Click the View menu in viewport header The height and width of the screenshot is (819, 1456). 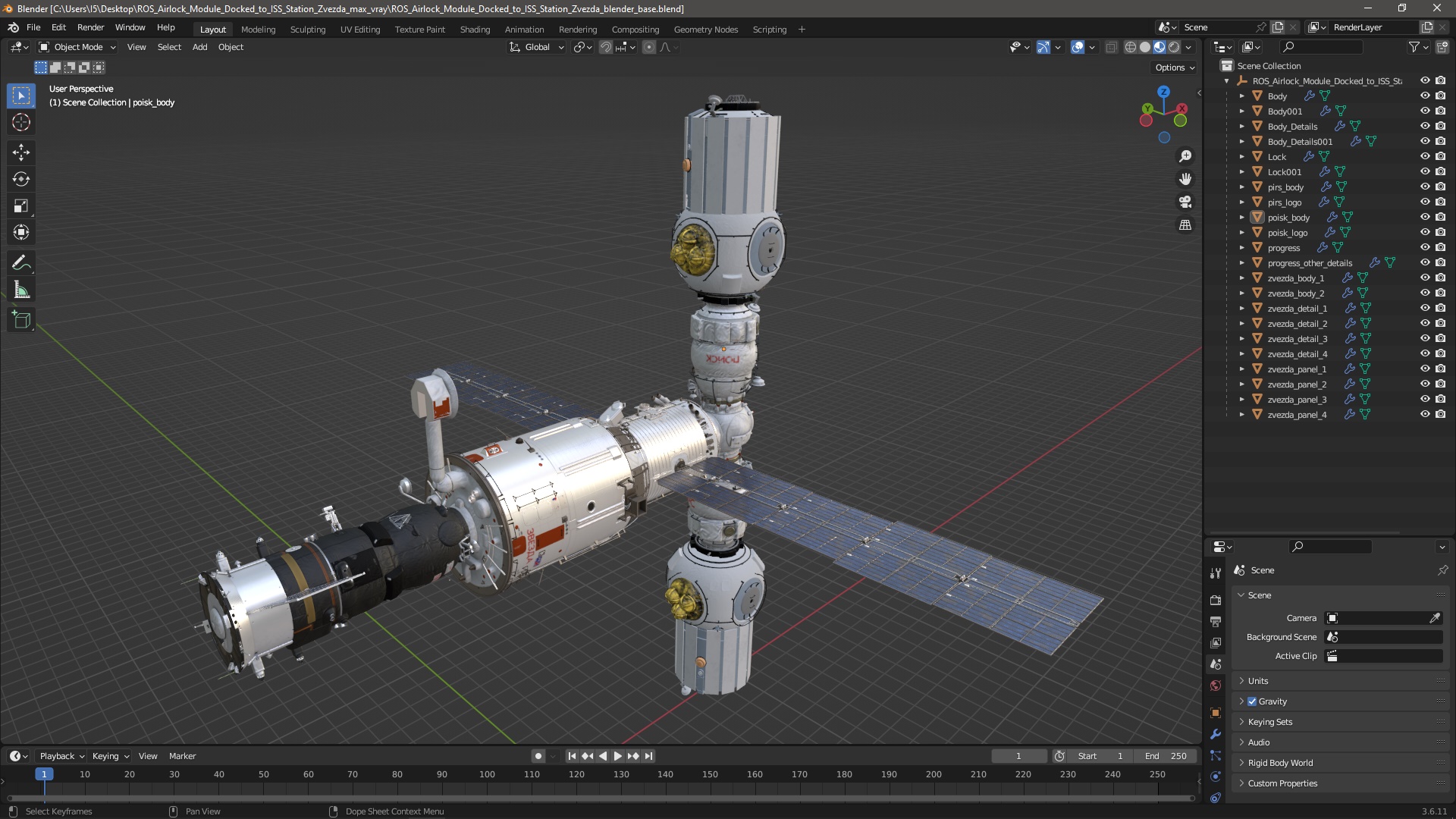coord(136,47)
